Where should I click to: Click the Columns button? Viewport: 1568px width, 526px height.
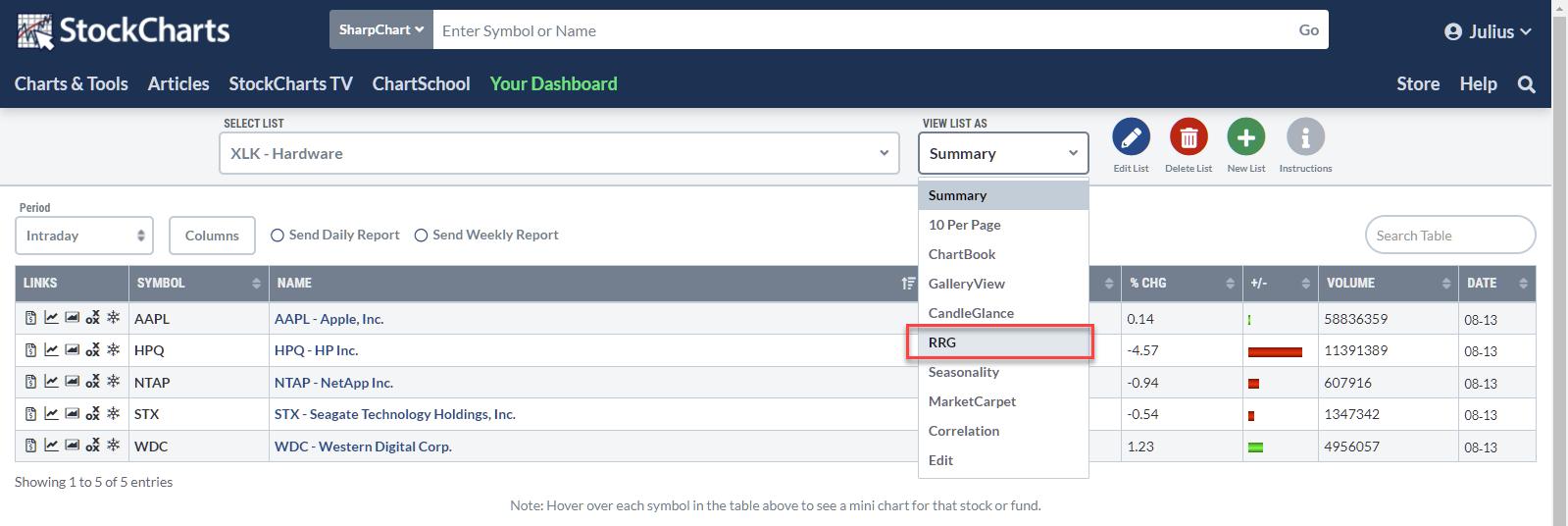coord(212,236)
